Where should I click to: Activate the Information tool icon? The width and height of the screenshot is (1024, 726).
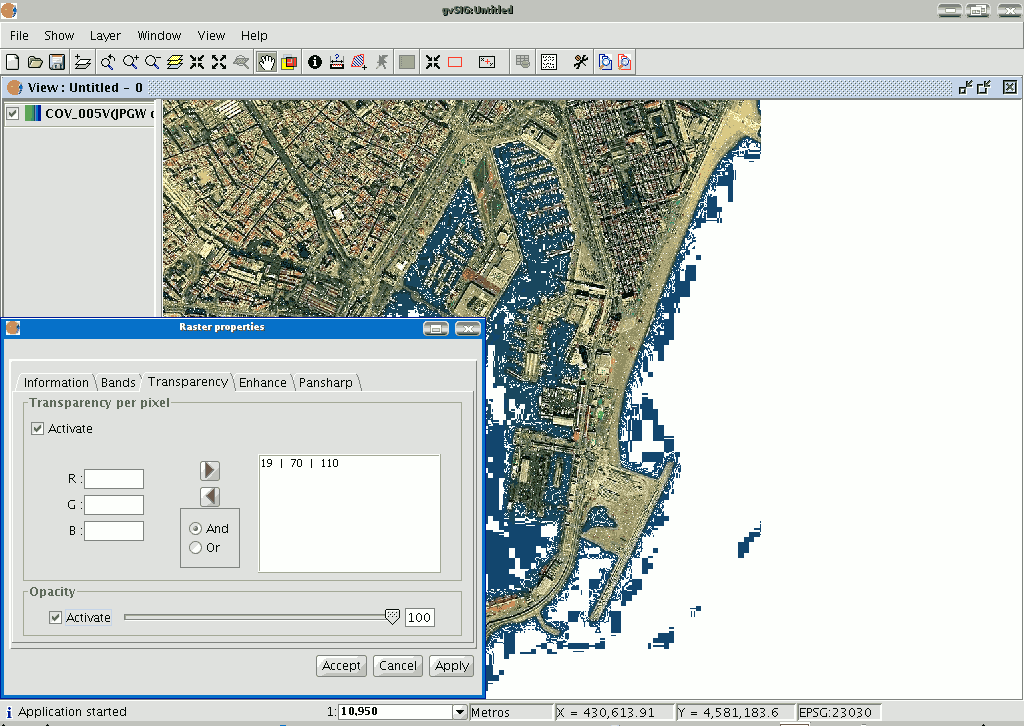(315, 62)
